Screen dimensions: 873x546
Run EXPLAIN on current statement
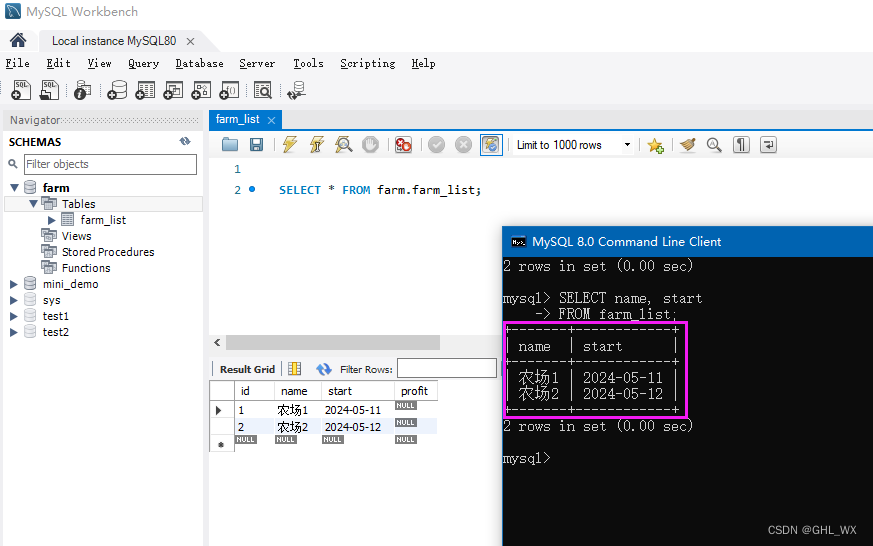pyautogui.click(x=344, y=145)
